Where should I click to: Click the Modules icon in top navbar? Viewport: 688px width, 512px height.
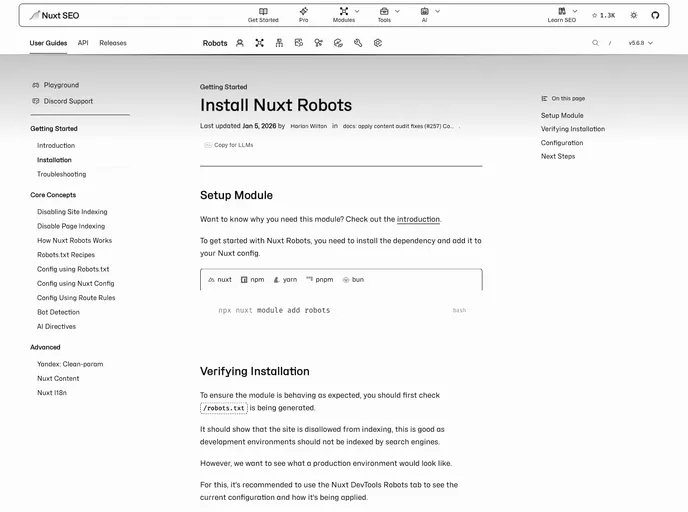point(344,11)
